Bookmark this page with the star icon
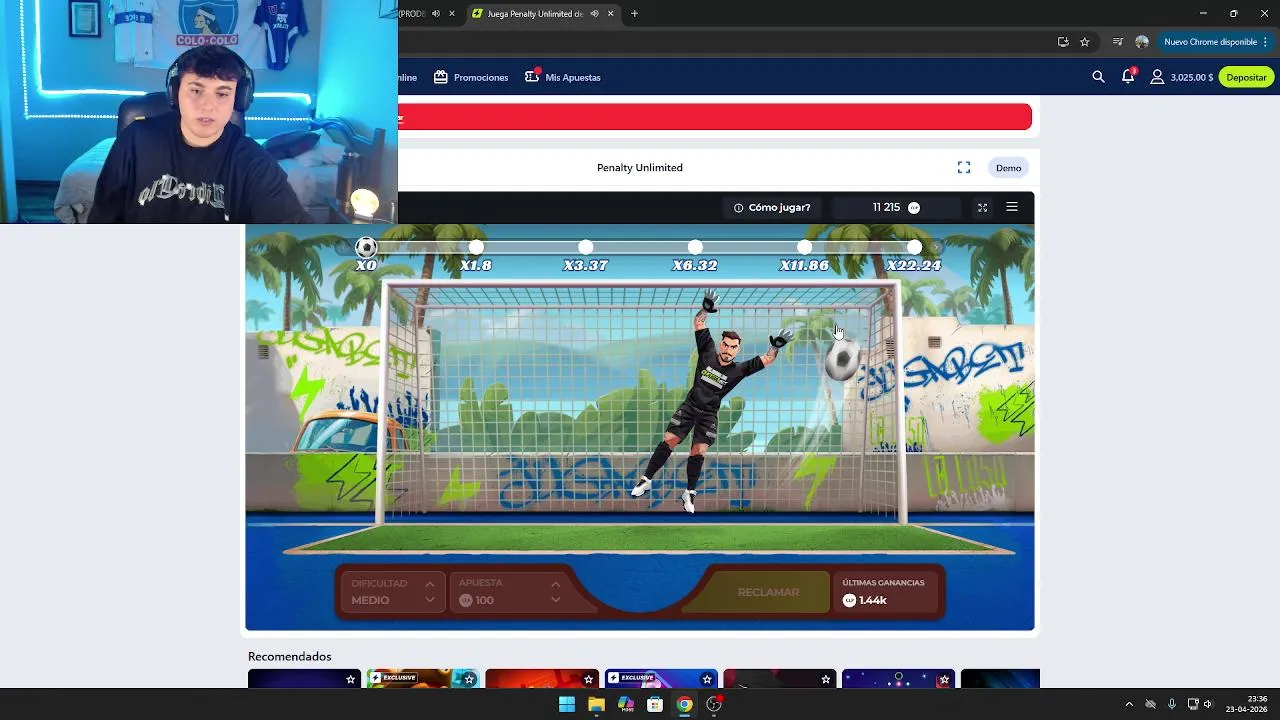Screen dimensions: 1280x720 [x=1085, y=42]
